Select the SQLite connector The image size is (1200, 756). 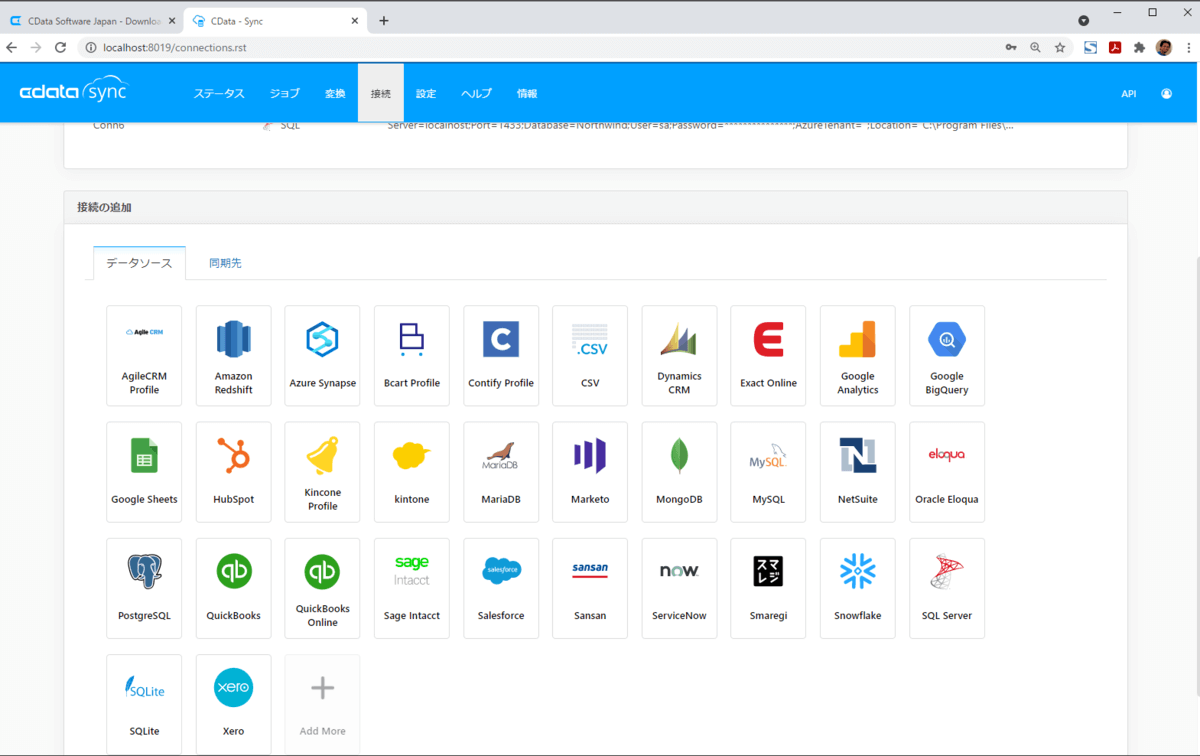pos(144,704)
